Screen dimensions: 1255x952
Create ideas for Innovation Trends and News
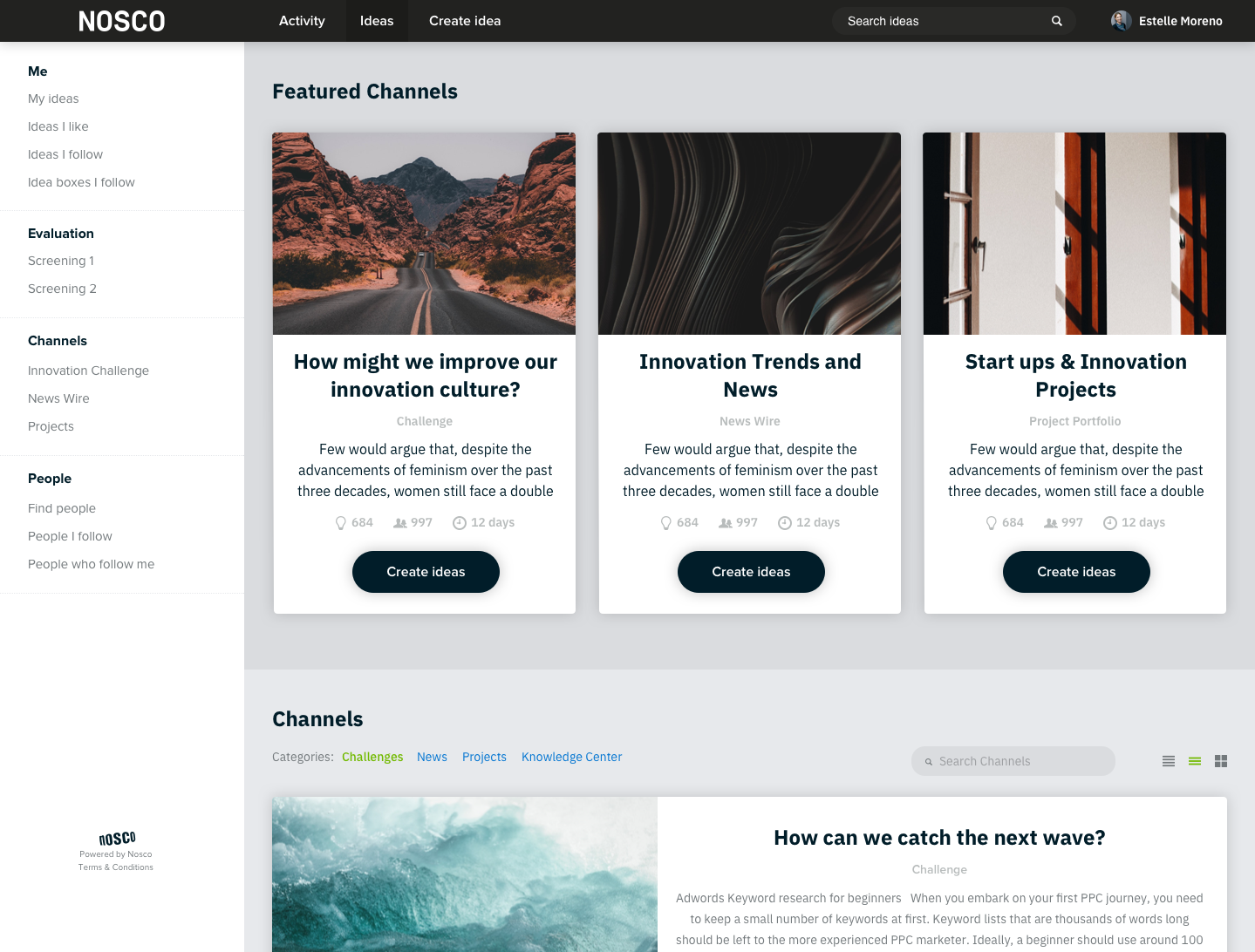point(751,572)
